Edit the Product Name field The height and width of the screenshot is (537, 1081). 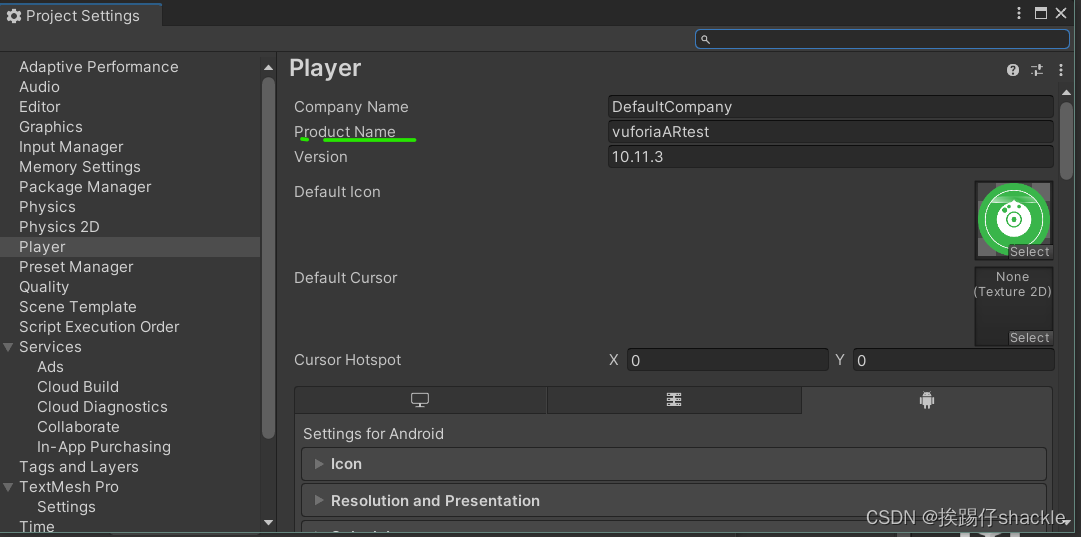(831, 132)
